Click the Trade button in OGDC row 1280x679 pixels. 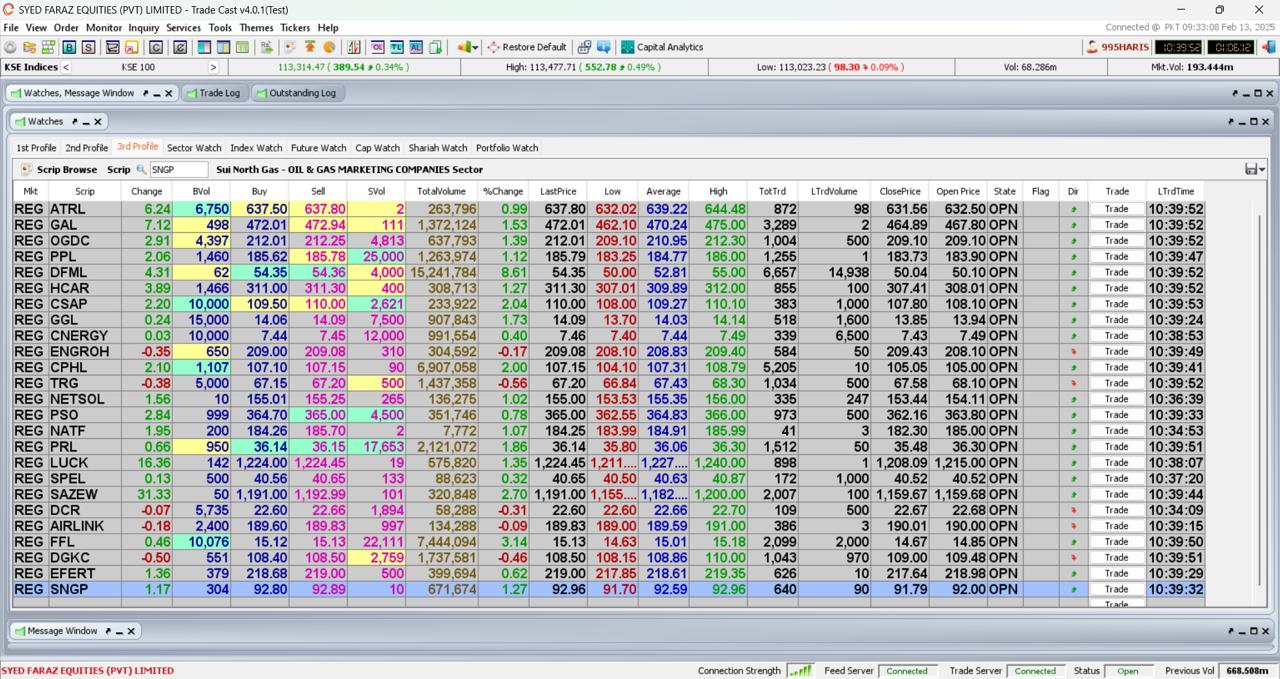point(1116,241)
